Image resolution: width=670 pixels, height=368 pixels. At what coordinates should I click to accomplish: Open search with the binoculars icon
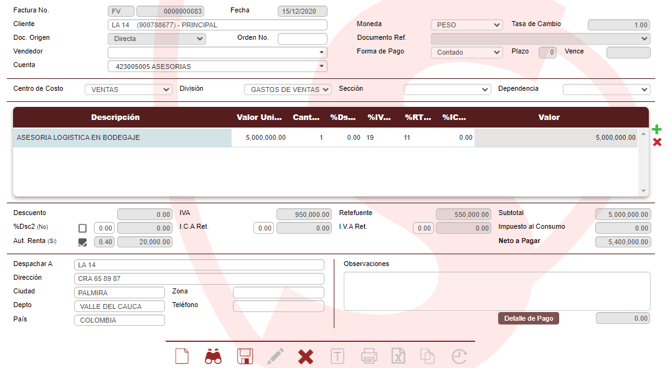coord(213,356)
